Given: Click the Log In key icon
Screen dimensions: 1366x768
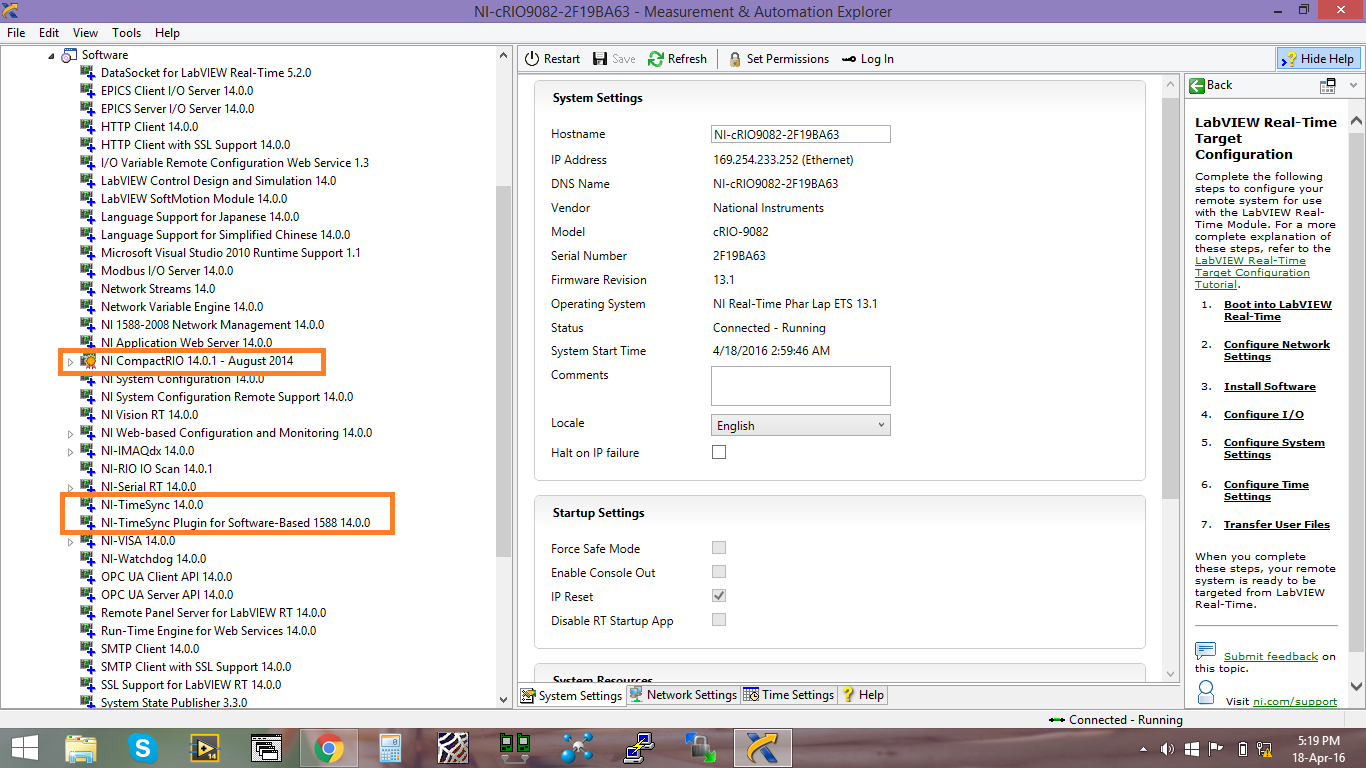Looking at the screenshot, I should tap(849, 59).
